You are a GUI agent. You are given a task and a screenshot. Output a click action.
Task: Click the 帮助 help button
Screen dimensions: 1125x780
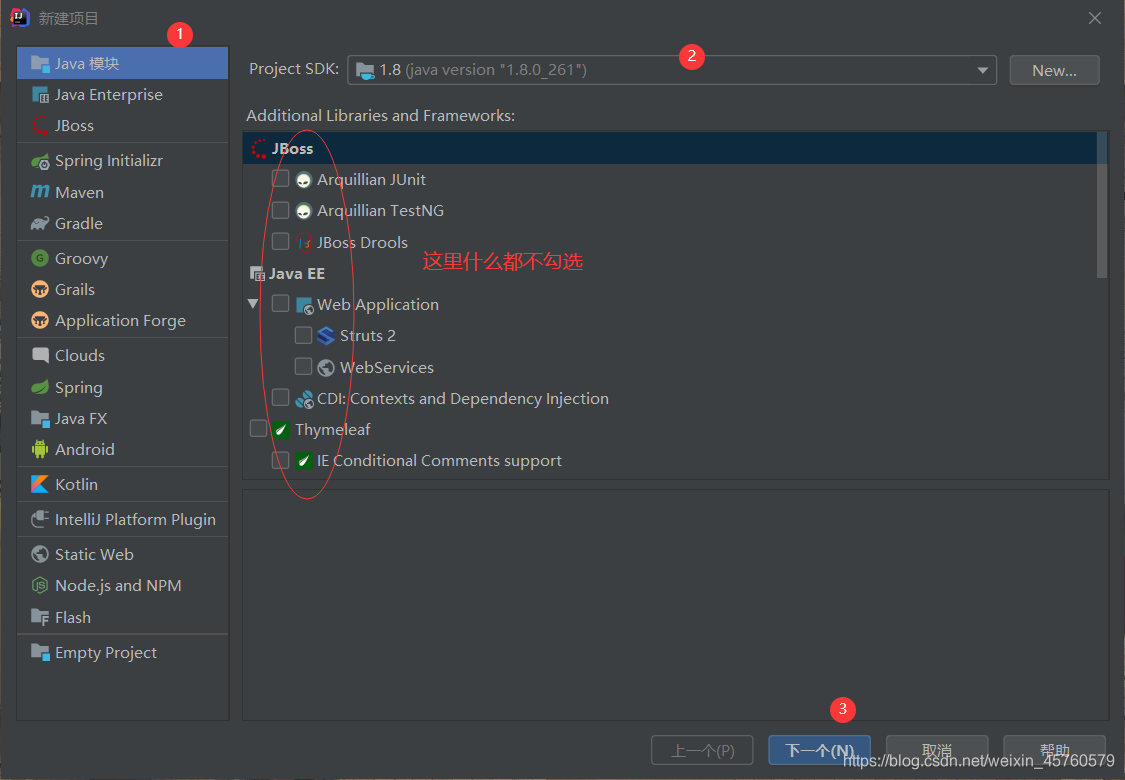1054,751
